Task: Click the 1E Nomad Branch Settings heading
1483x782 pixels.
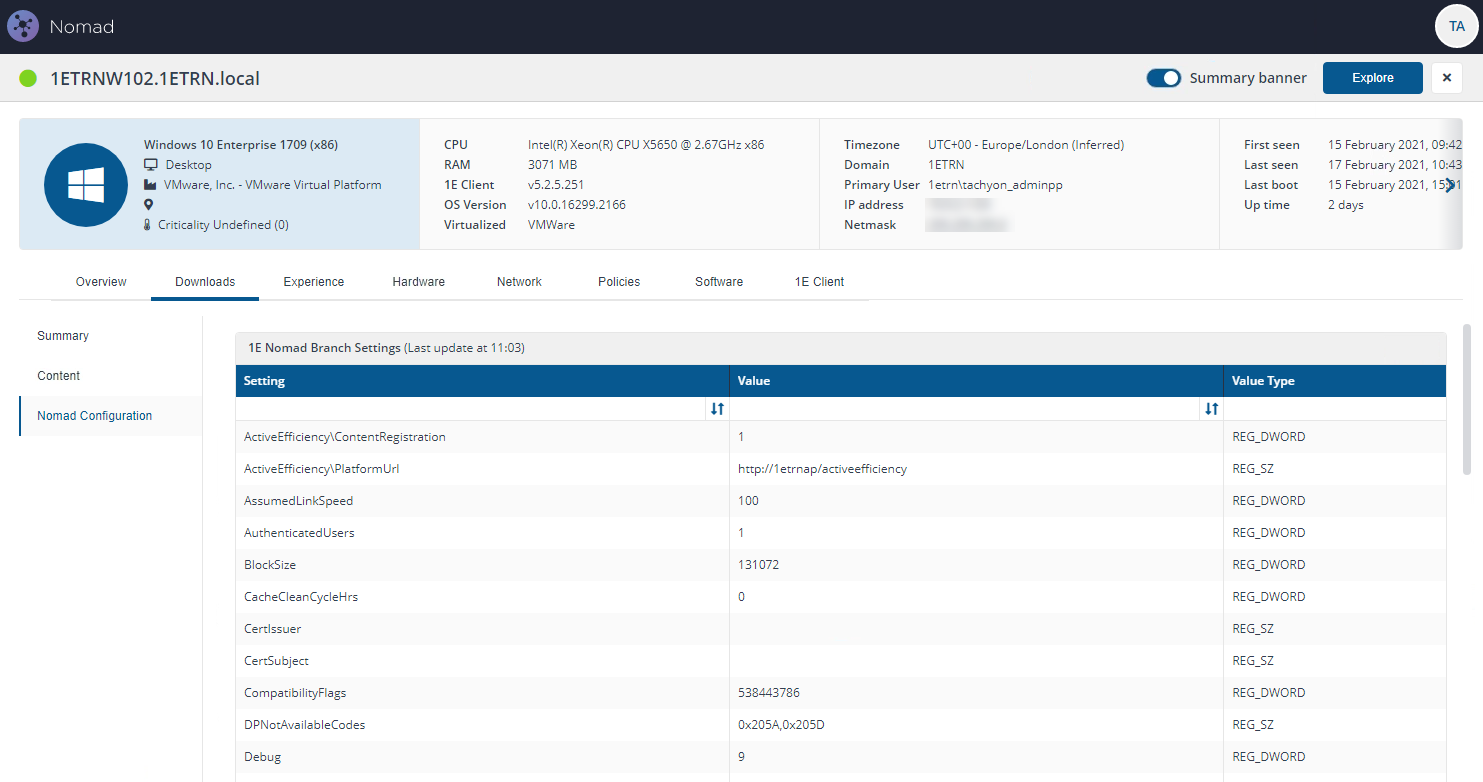Action: [x=325, y=348]
